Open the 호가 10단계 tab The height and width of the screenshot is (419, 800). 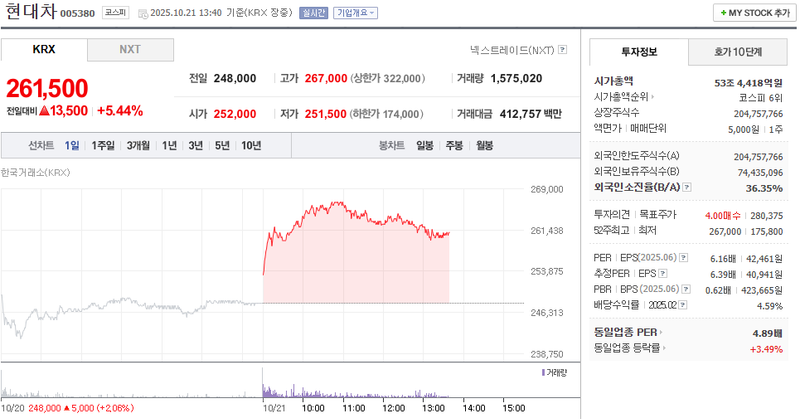(x=738, y=51)
